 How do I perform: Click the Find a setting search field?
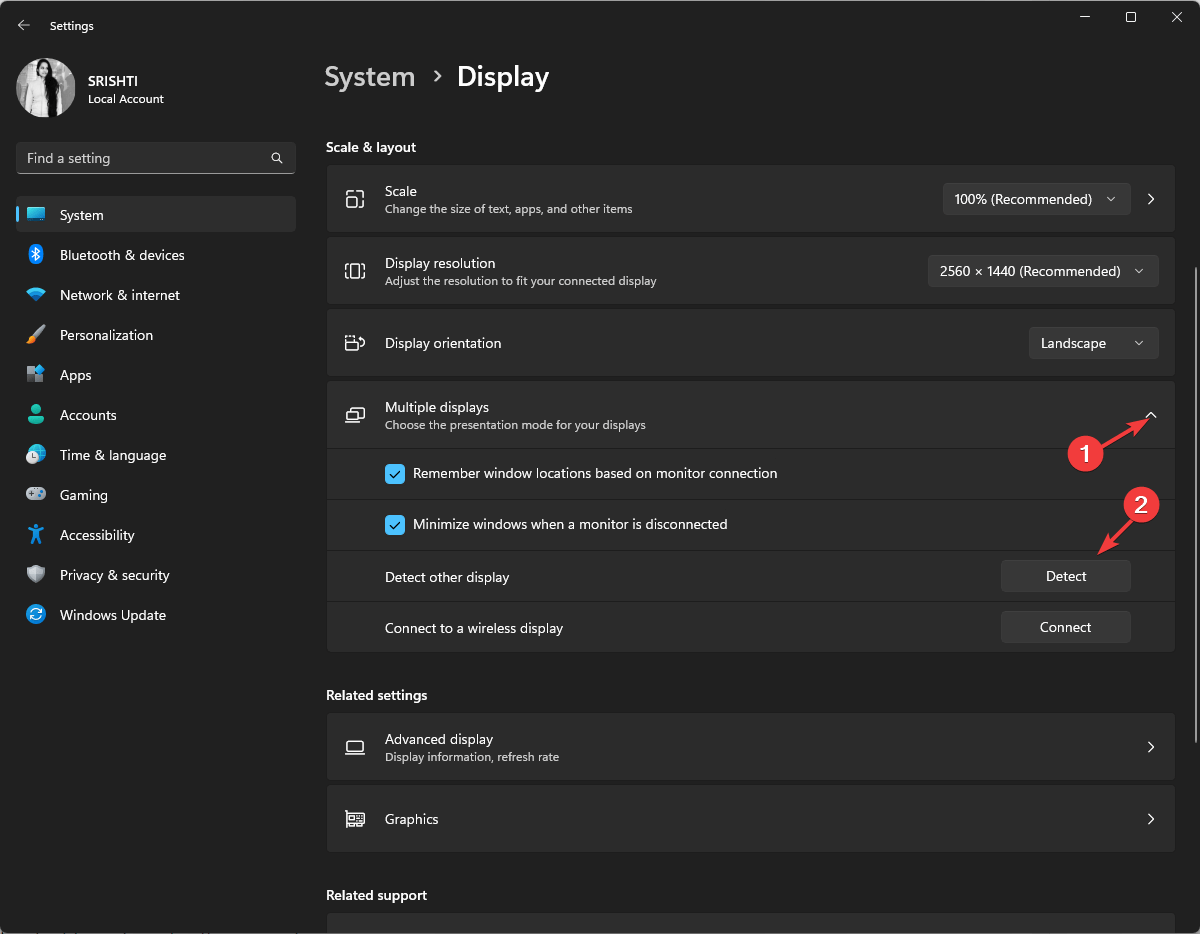140,158
